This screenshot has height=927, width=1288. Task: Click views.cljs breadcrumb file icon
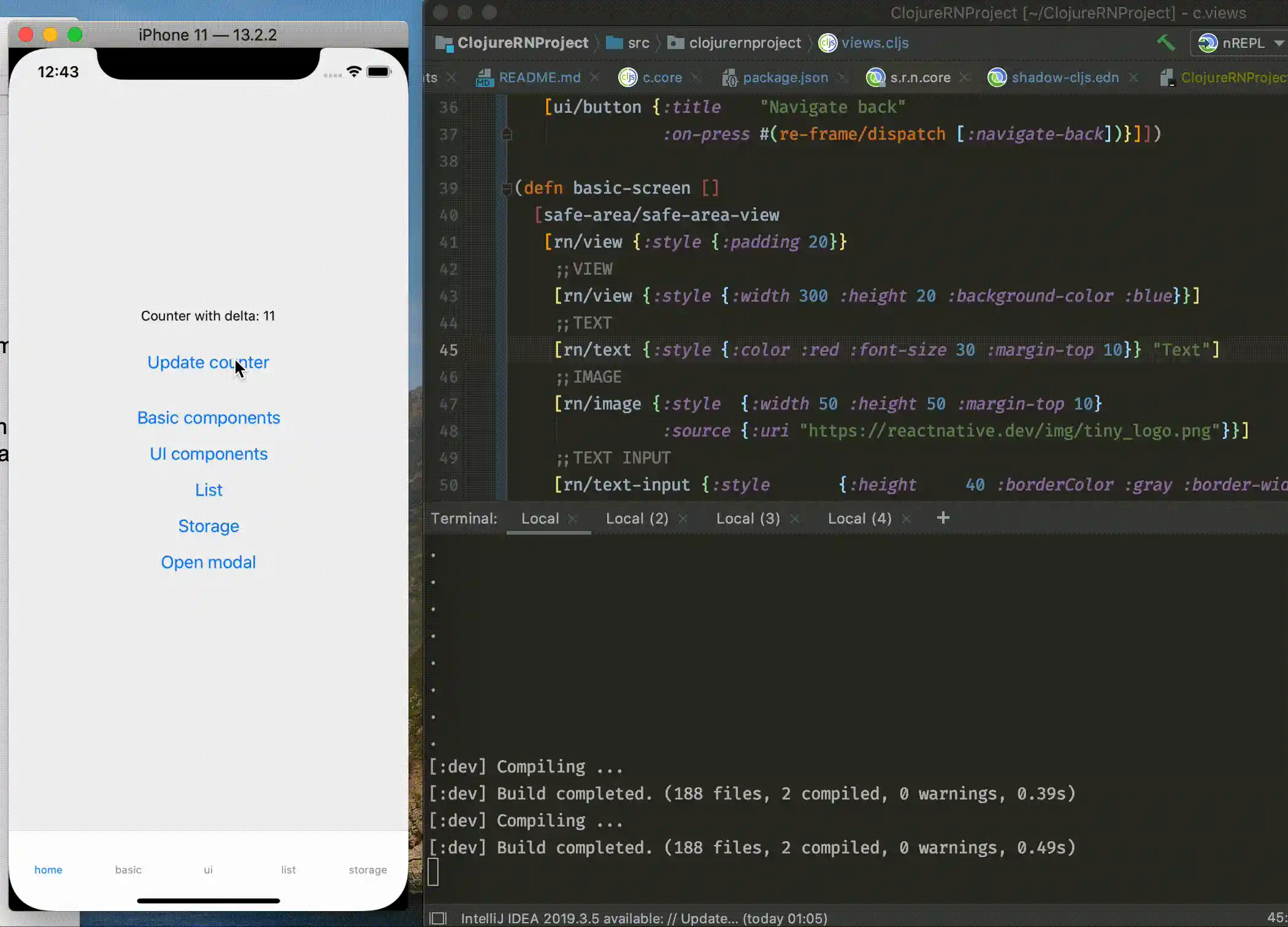click(x=827, y=43)
